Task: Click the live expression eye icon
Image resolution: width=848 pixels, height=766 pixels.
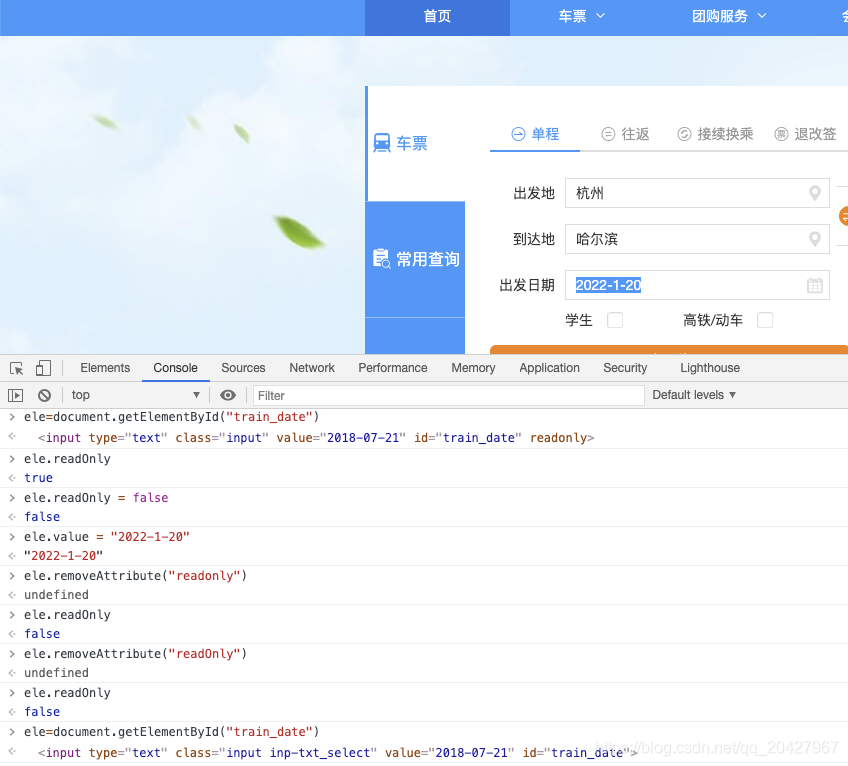Action: click(x=228, y=395)
